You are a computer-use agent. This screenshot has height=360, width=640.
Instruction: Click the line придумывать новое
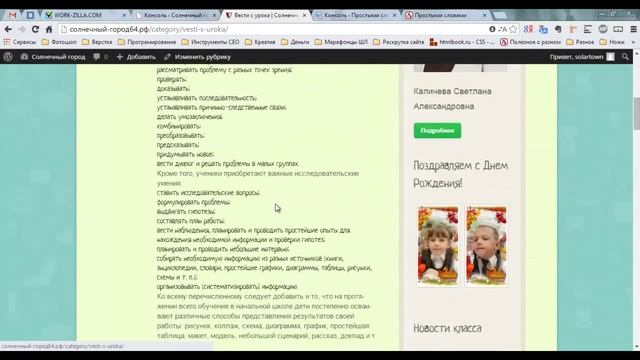coord(185,154)
